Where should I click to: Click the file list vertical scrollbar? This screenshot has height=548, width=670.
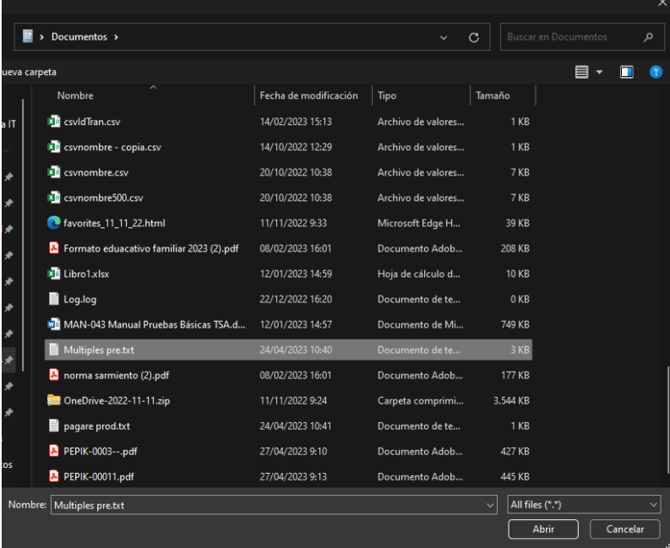[667, 419]
